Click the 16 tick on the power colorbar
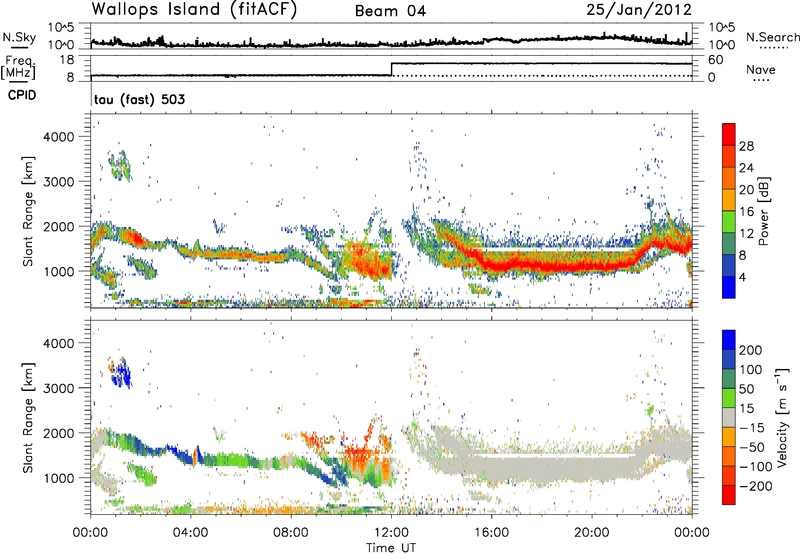Viewport: 800px width, 554px height. (x=746, y=212)
